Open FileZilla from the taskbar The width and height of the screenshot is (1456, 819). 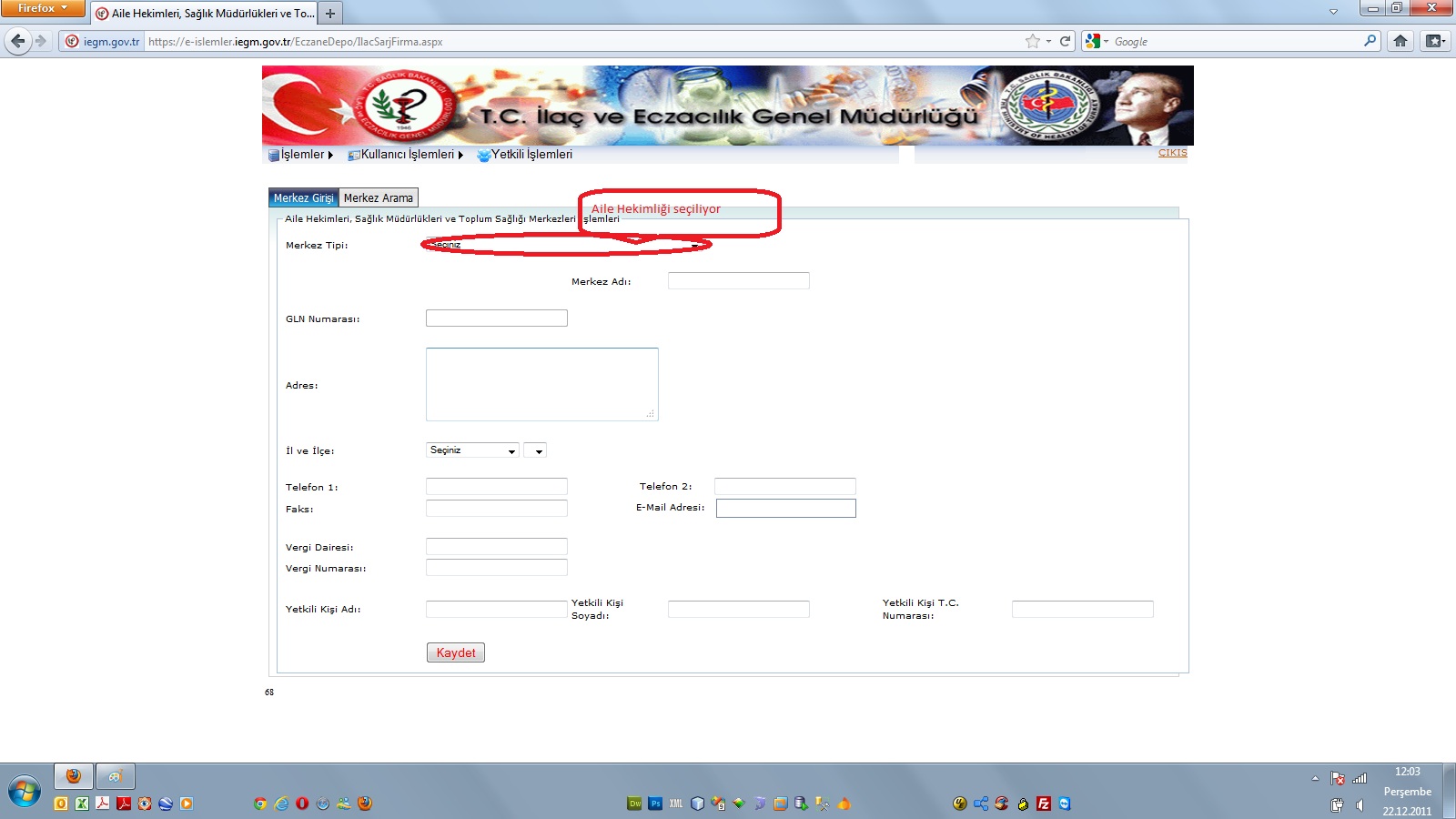point(1044,804)
